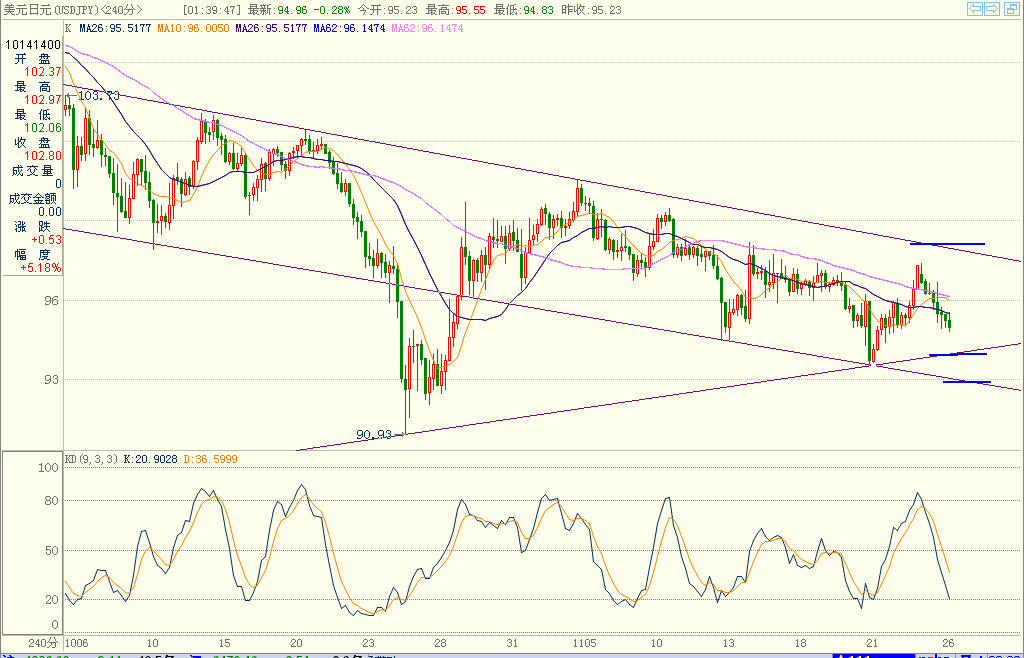Click the 10141400 date code in side panel
The width and height of the screenshot is (1024, 658).
33,45
